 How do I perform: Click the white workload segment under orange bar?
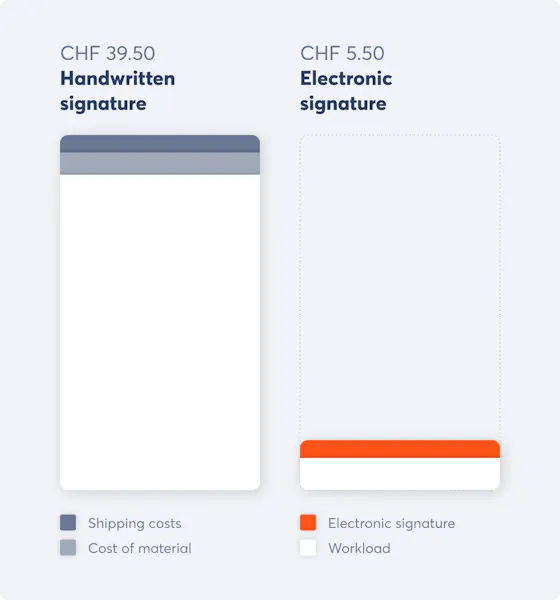coord(400,474)
